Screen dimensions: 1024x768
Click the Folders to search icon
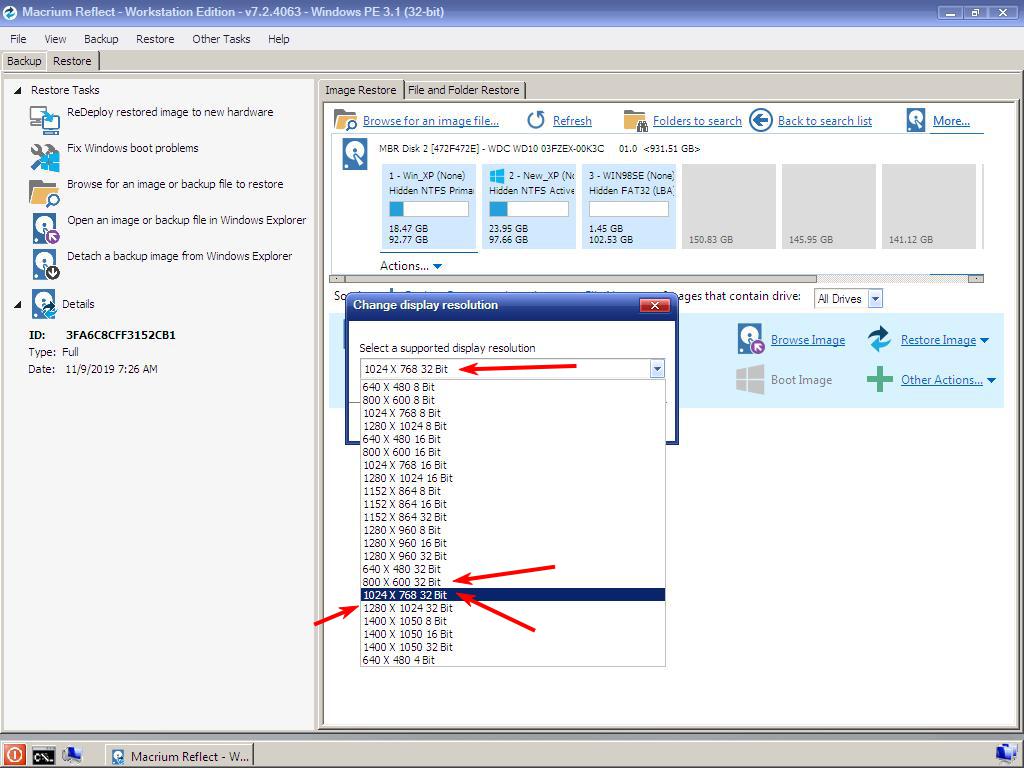click(635, 121)
